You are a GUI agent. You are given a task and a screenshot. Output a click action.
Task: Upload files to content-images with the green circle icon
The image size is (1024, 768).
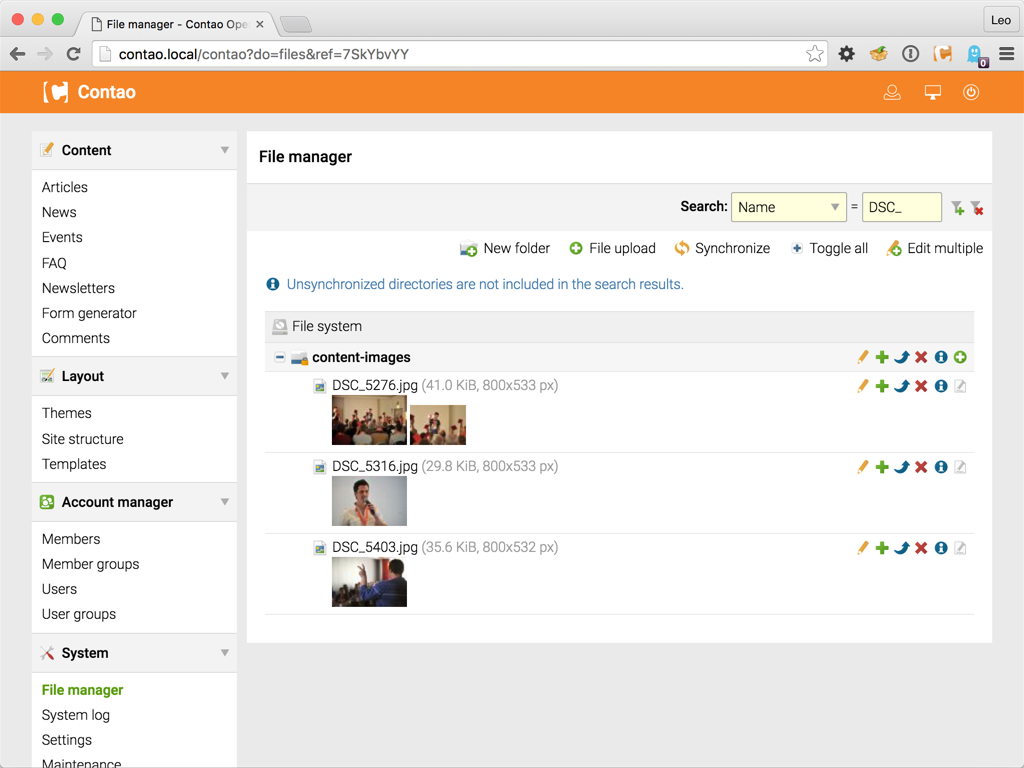(960, 357)
